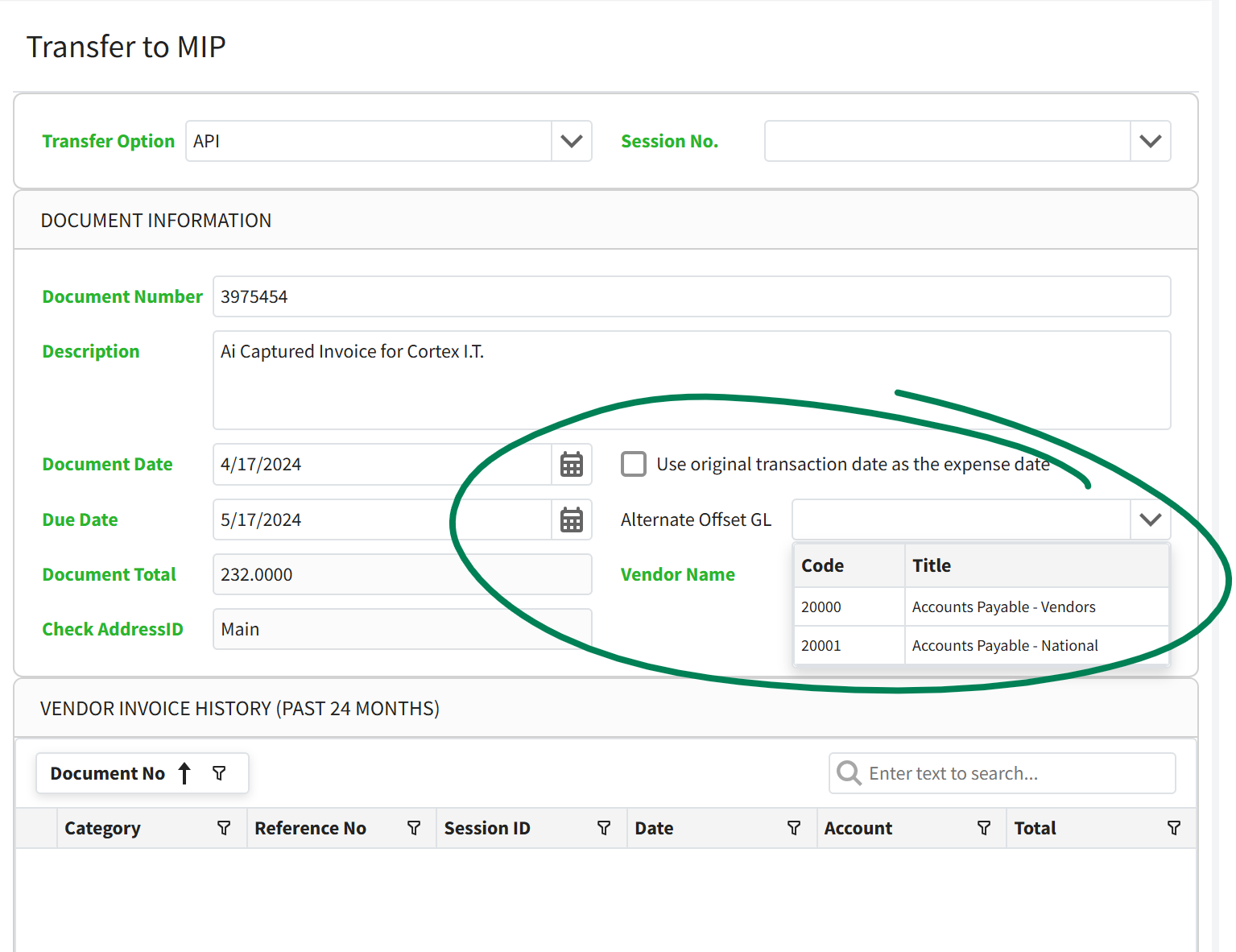Click the Document No group chip
The image size is (1236, 952).
pyautogui.click(x=107, y=773)
